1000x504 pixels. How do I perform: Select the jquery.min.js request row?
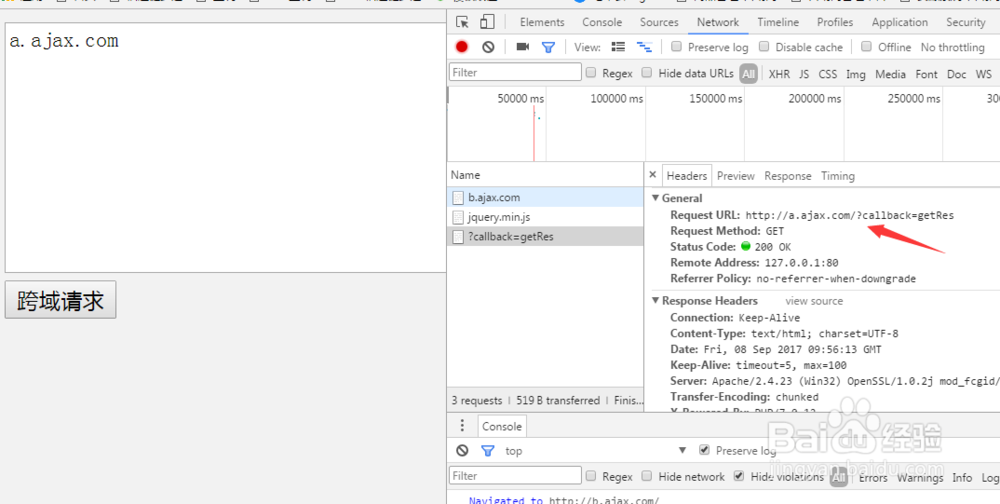click(545, 217)
